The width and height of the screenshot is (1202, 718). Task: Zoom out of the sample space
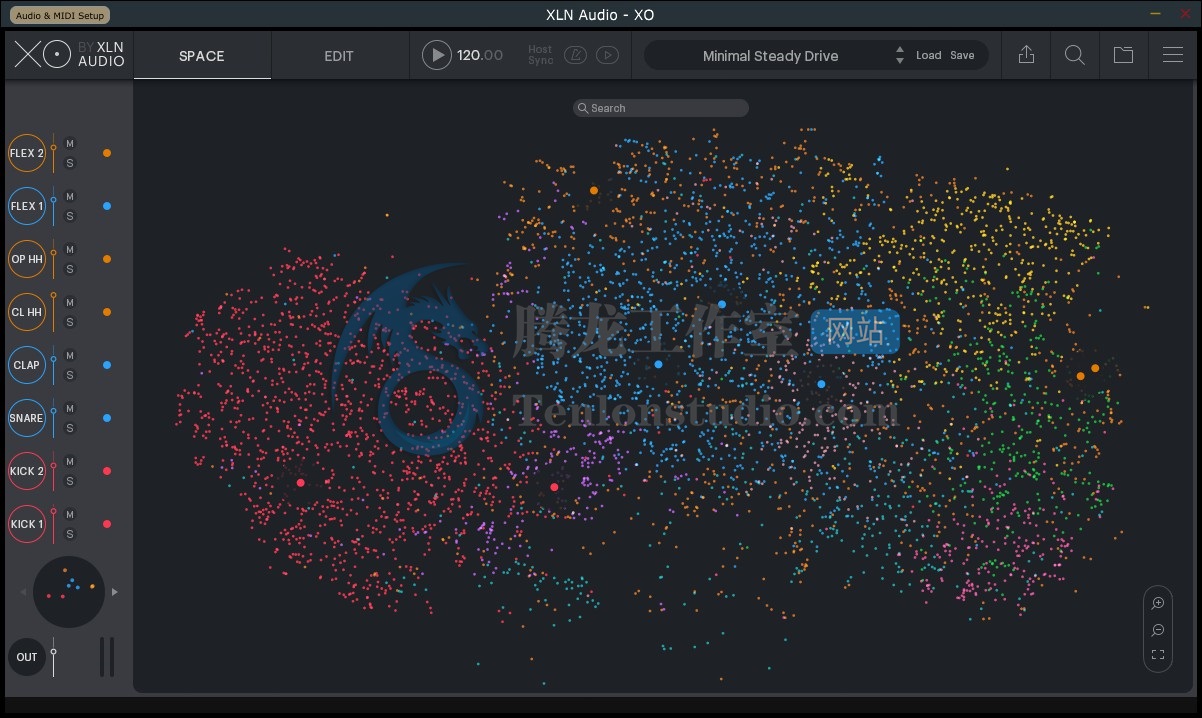1158,630
